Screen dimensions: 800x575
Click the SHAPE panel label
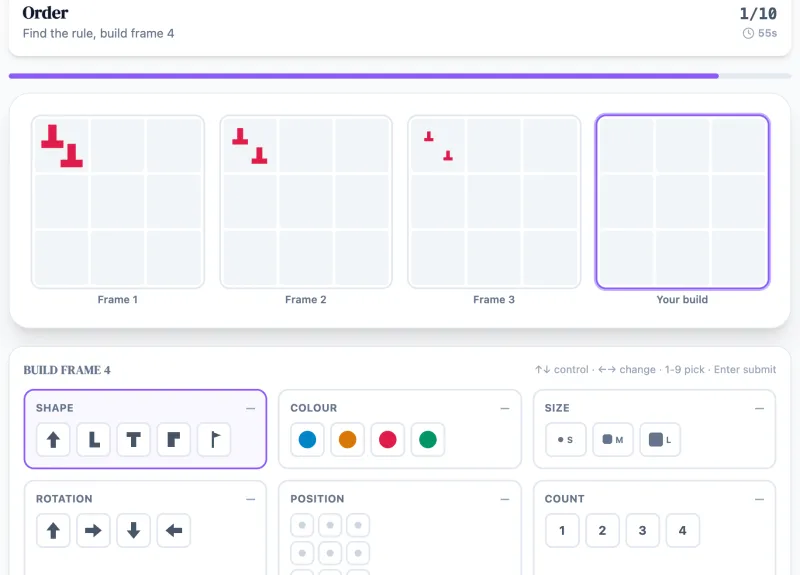pos(55,408)
